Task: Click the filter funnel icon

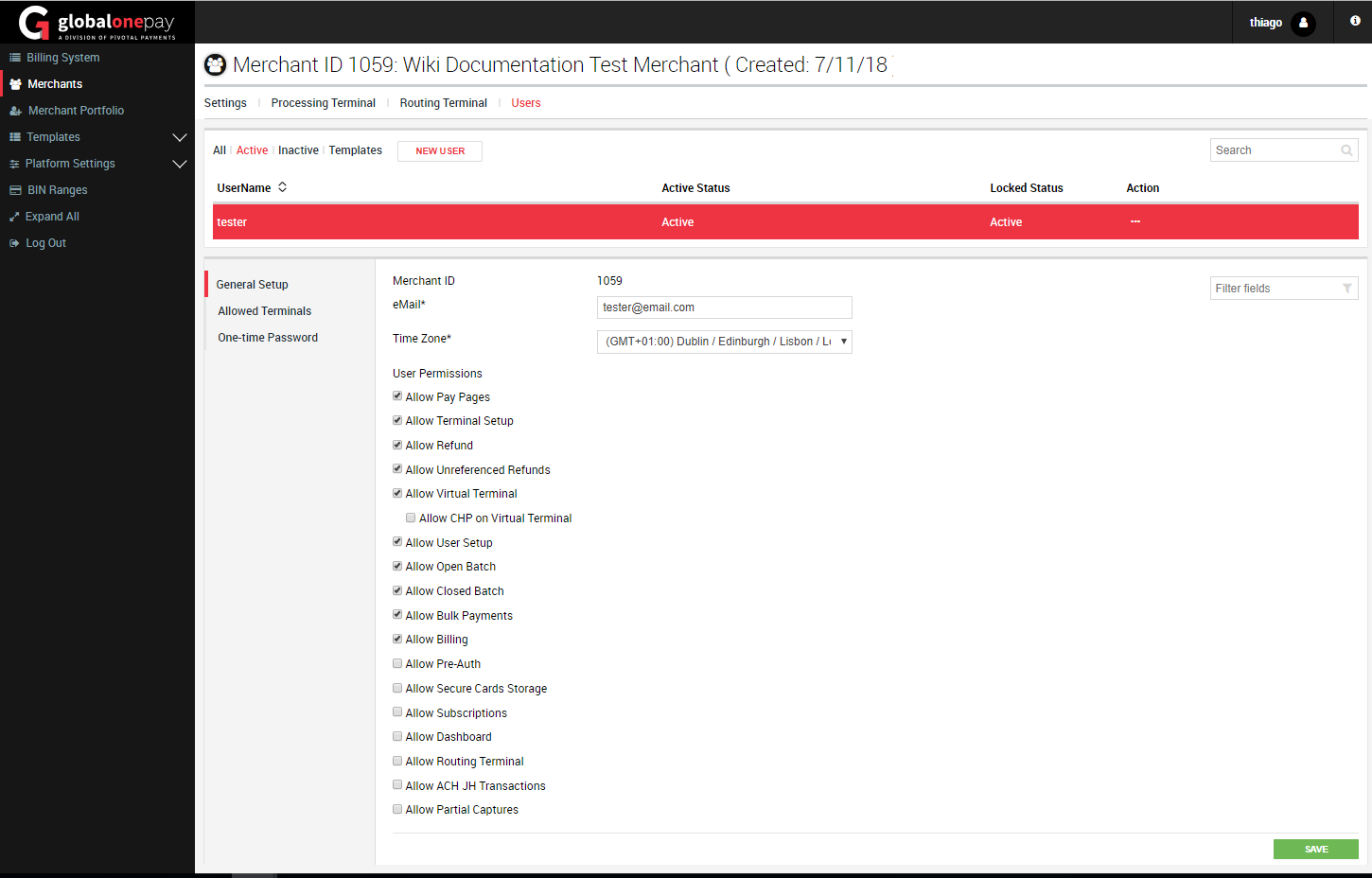Action: click(1347, 289)
